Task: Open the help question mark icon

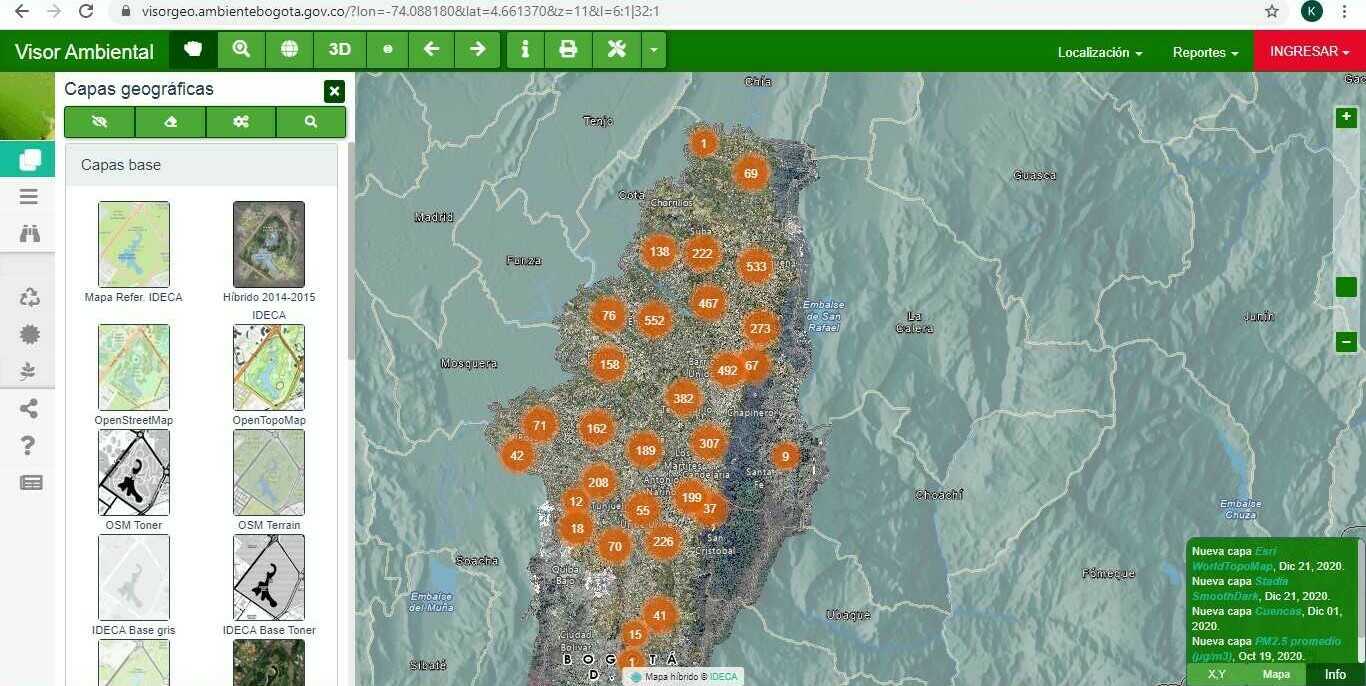Action: pos(30,445)
